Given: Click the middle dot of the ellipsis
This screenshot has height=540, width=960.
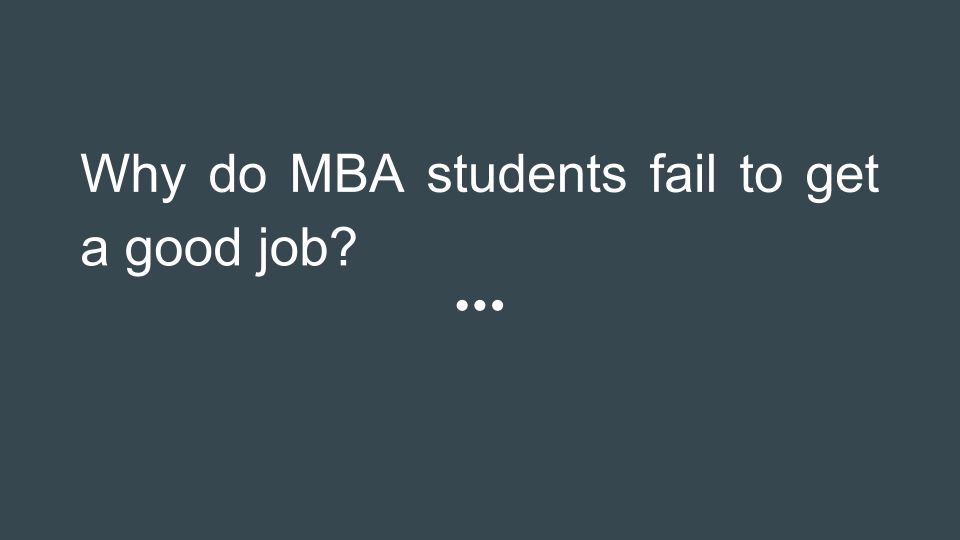Looking at the screenshot, I should 479,303.
